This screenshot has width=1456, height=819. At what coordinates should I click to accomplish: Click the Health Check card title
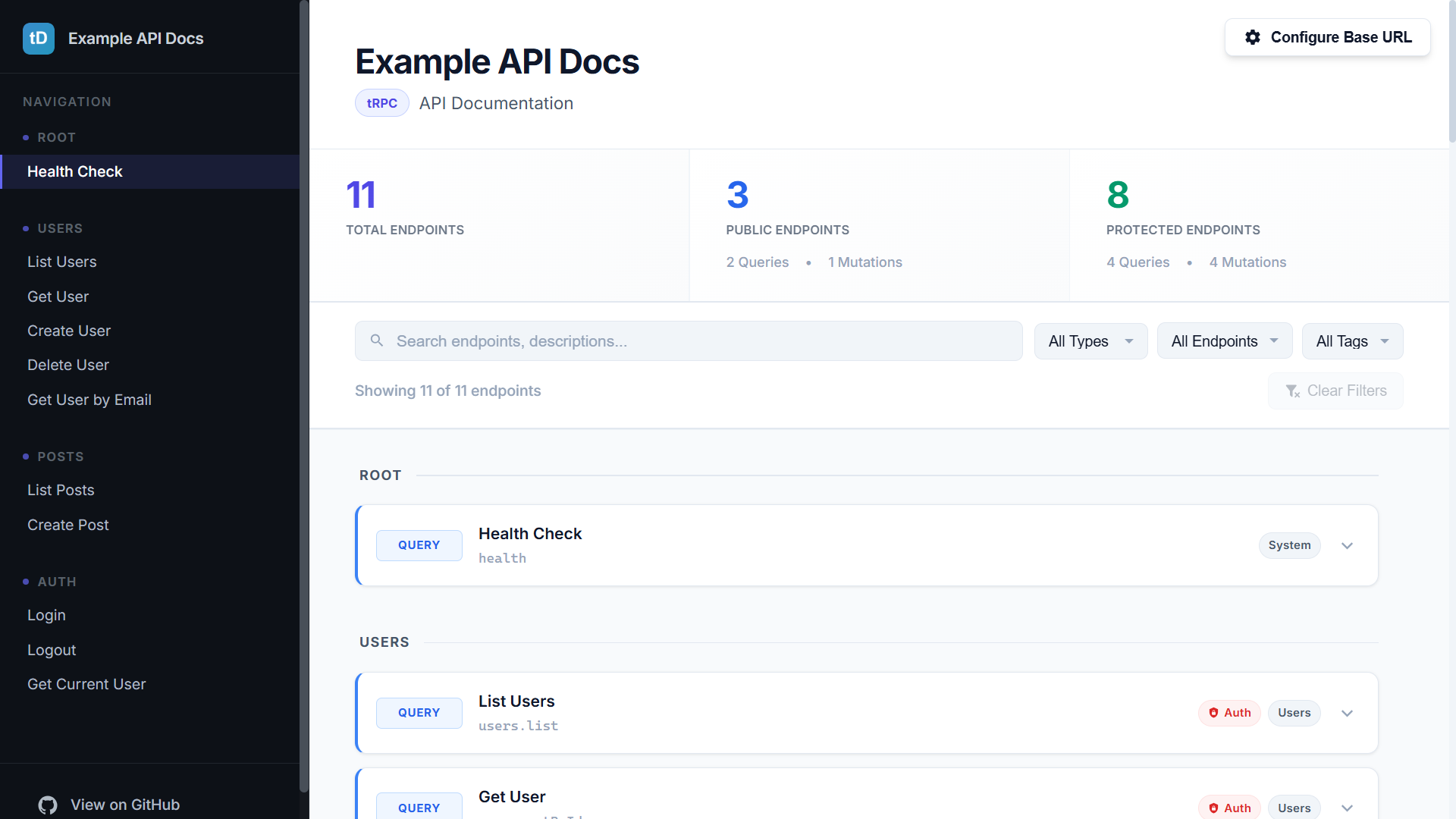click(x=530, y=534)
